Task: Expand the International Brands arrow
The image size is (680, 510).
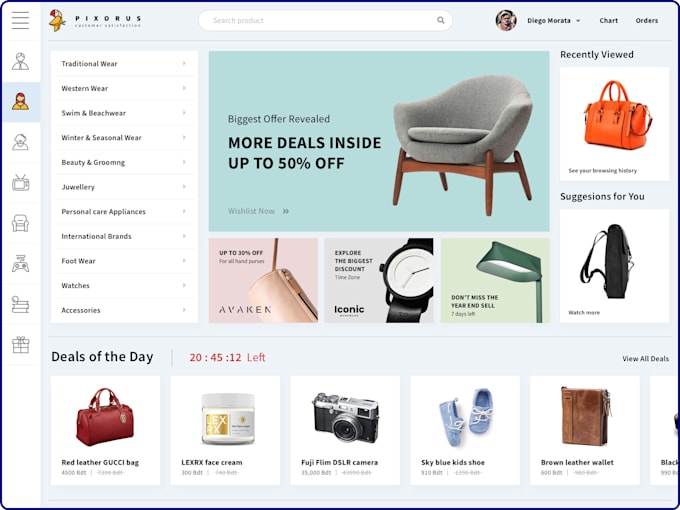Action: [184, 236]
